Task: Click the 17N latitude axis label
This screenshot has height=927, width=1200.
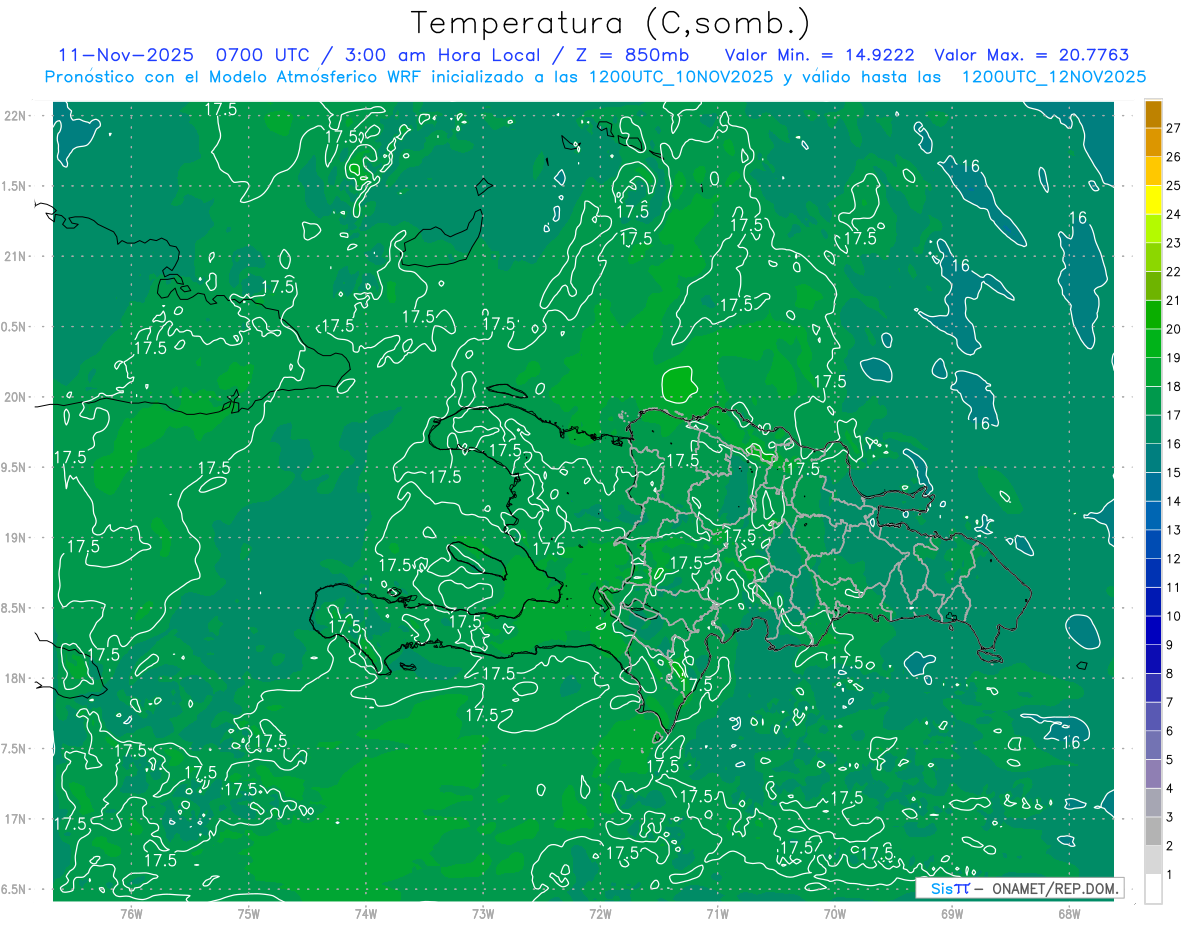Action: (x=17, y=820)
